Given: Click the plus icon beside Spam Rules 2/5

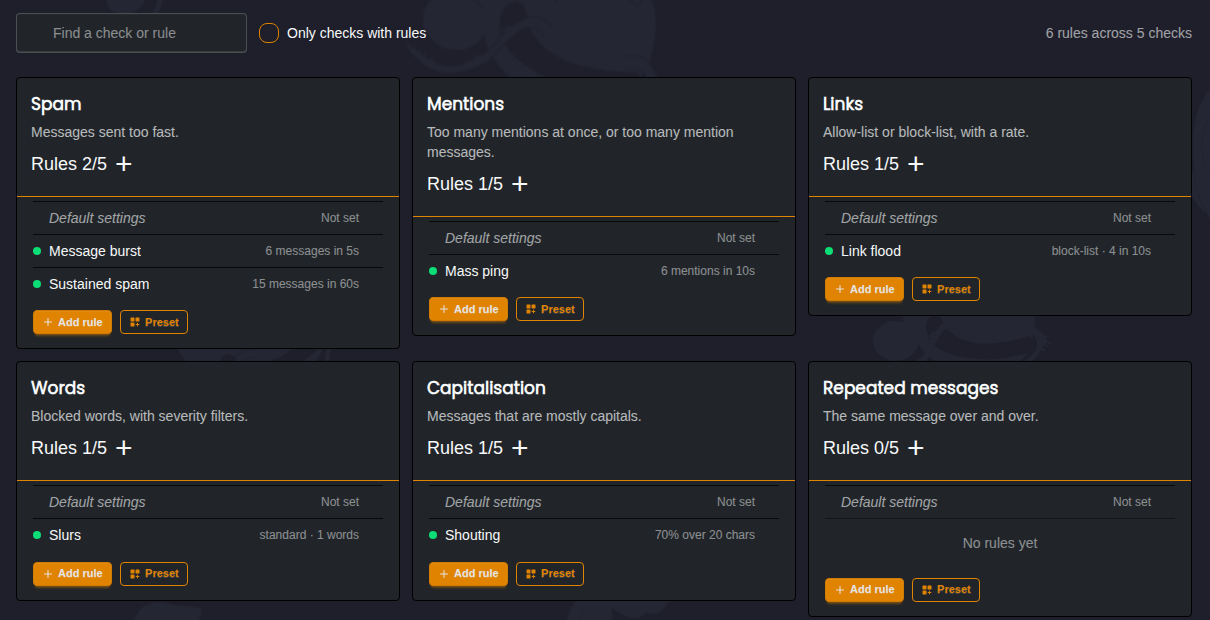Looking at the screenshot, I should 124,164.
